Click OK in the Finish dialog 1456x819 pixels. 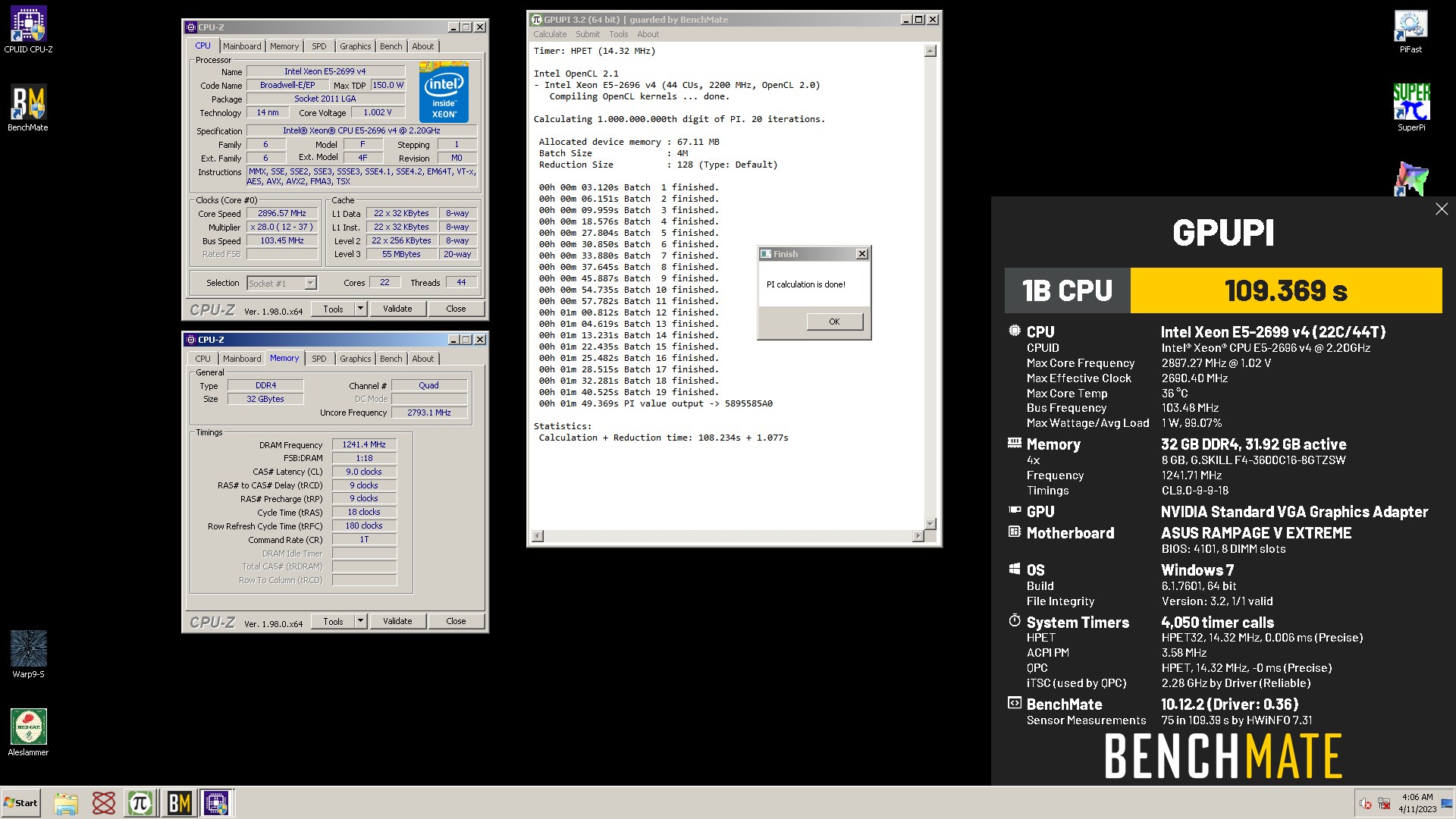tap(834, 322)
